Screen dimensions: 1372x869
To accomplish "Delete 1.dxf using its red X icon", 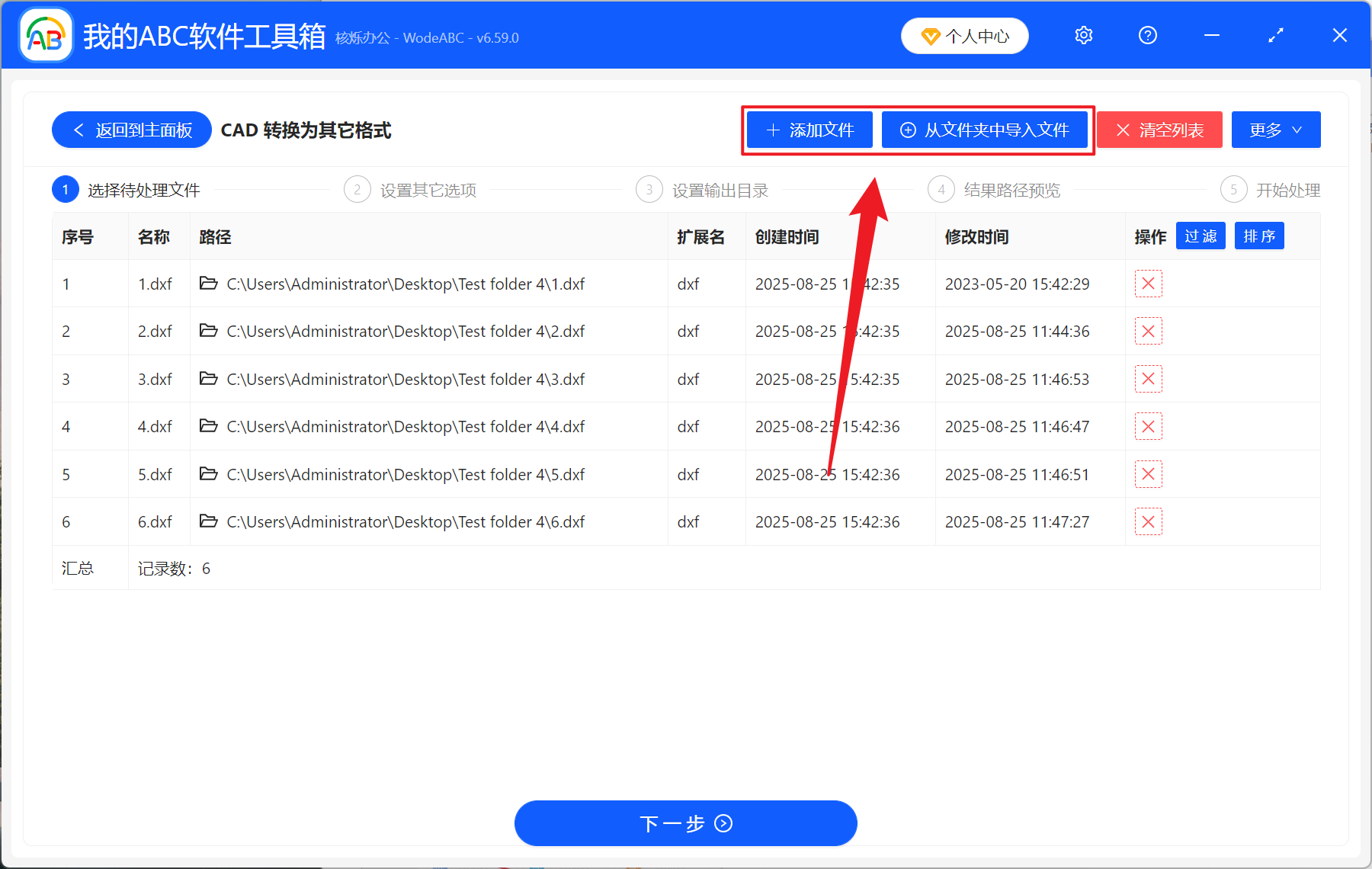I will 1148,284.
